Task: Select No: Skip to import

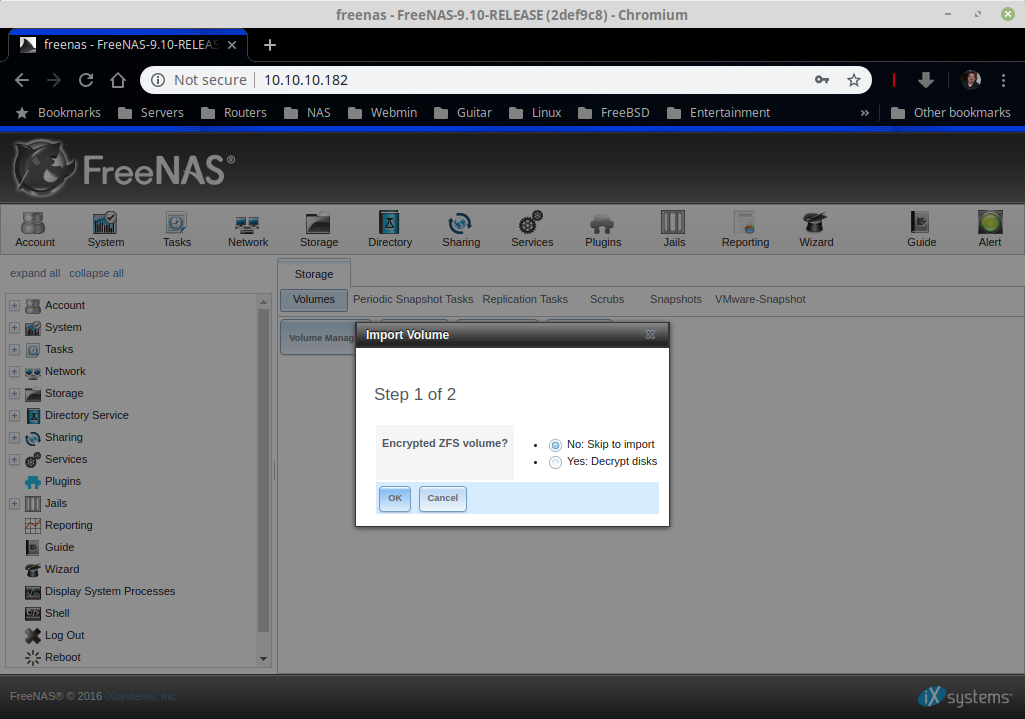Action: [555, 445]
